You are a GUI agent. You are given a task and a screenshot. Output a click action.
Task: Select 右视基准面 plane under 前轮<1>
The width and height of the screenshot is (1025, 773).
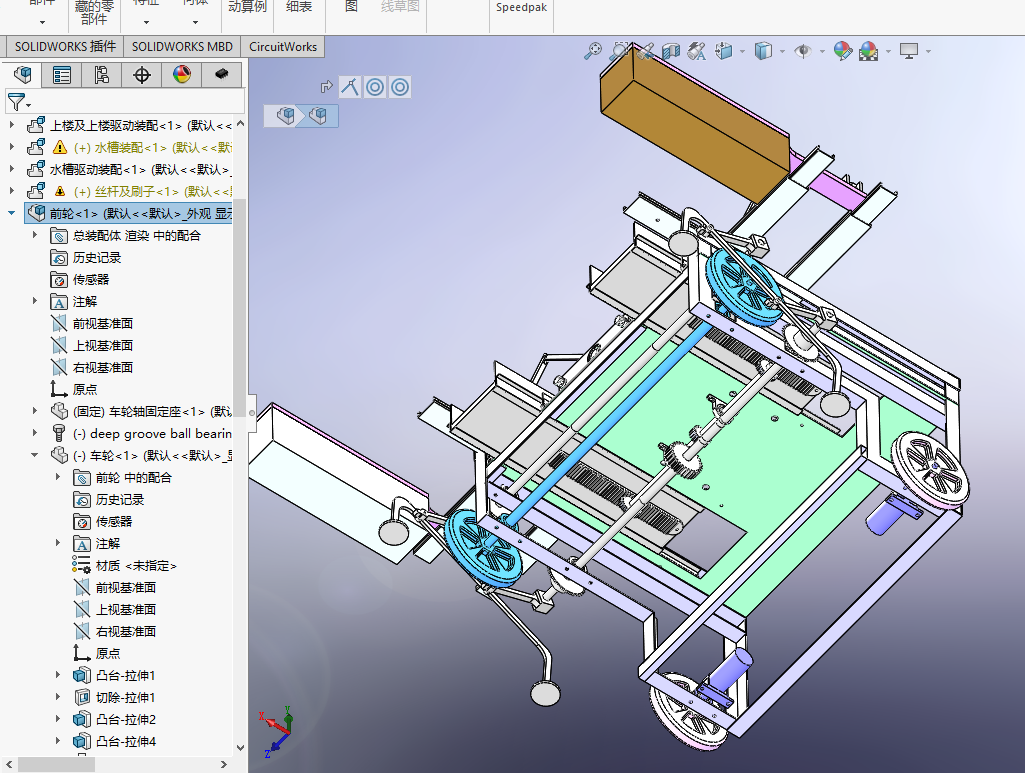point(103,367)
